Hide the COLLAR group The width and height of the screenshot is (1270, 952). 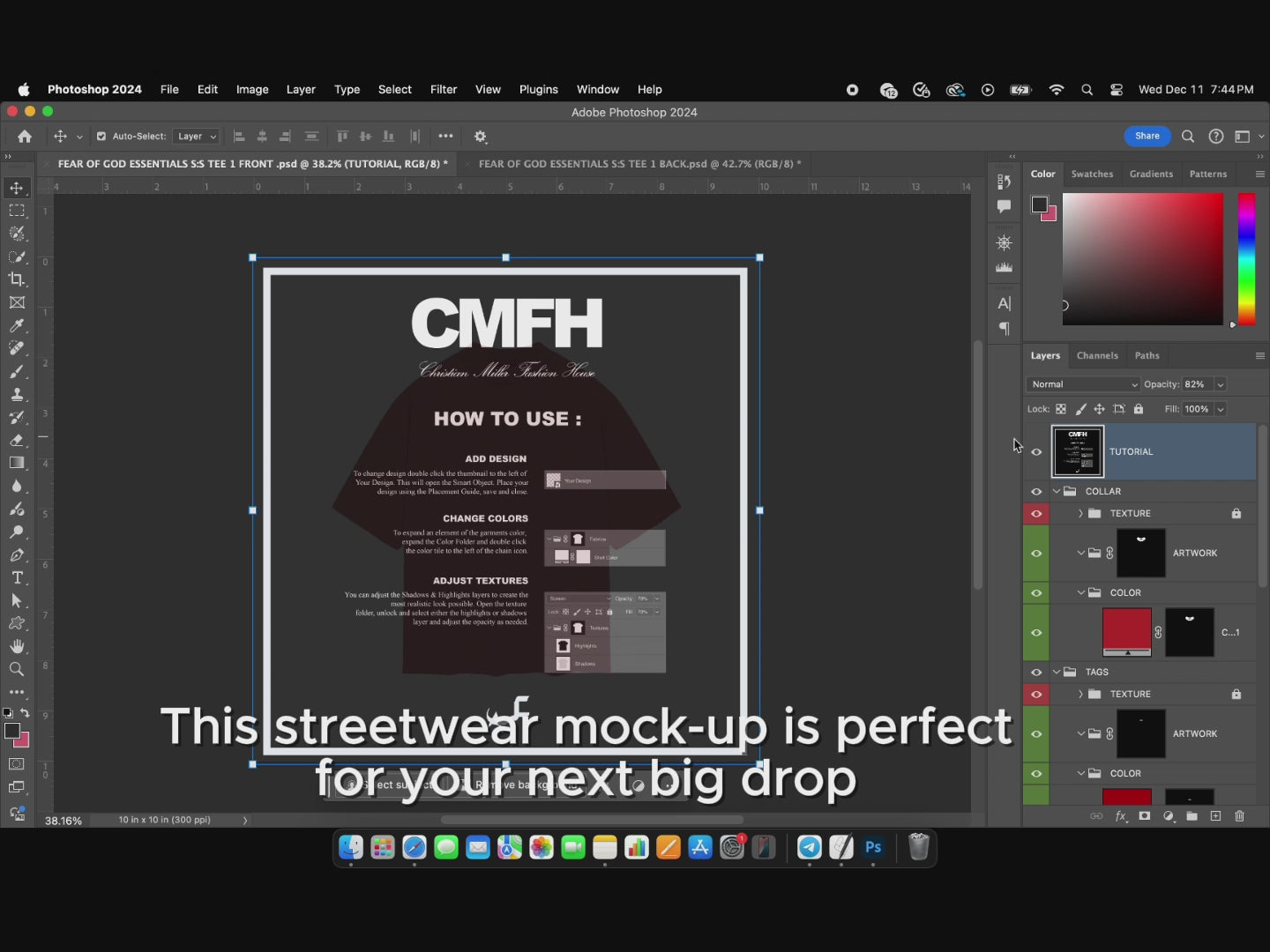(1036, 492)
